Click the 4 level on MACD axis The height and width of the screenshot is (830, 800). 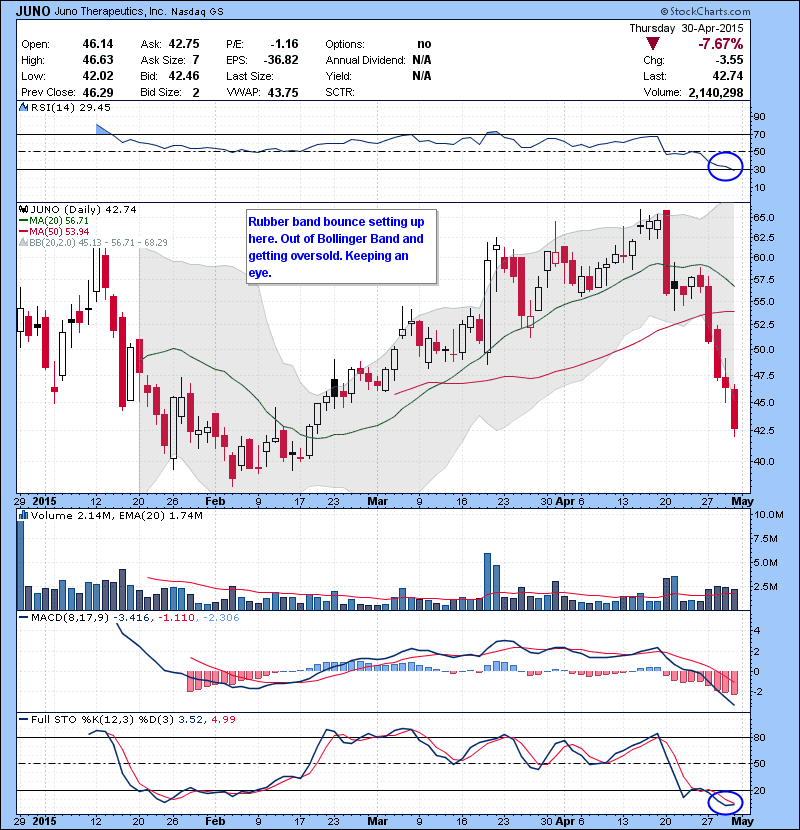757,630
